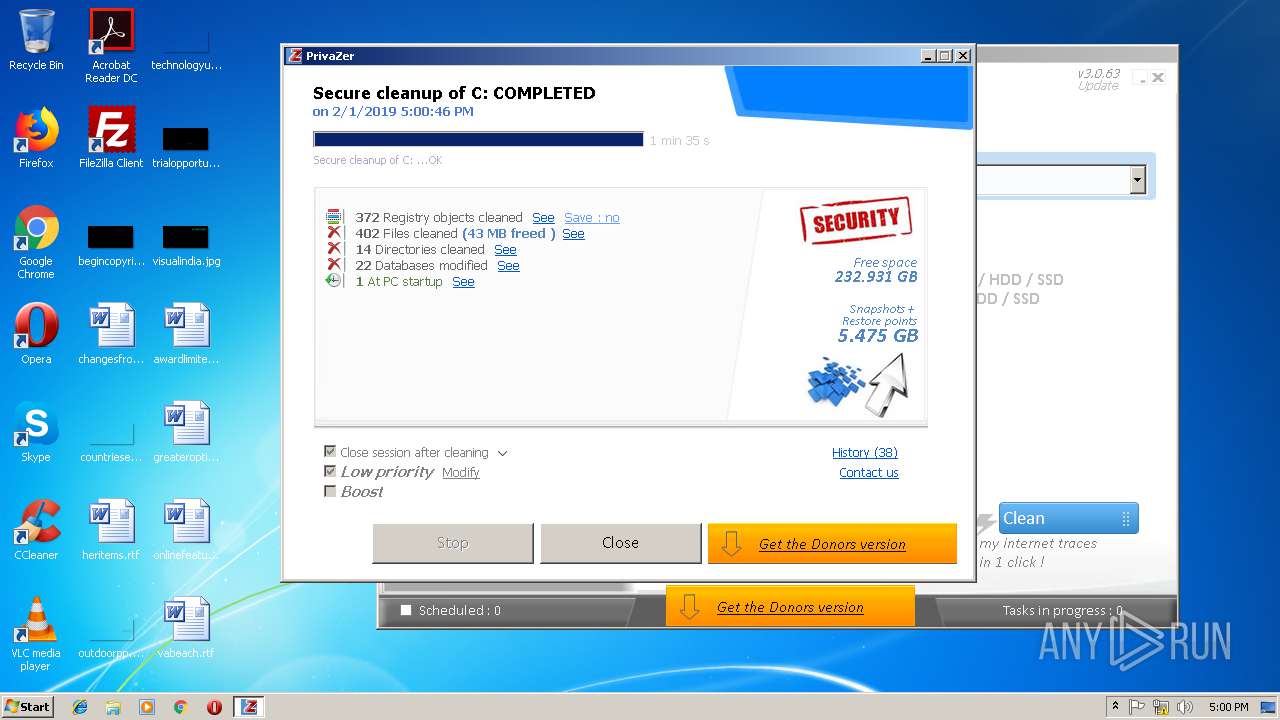The width and height of the screenshot is (1280, 720).
Task: Open the combo box in background PrivaZer window
Action: pos(1137,180)
